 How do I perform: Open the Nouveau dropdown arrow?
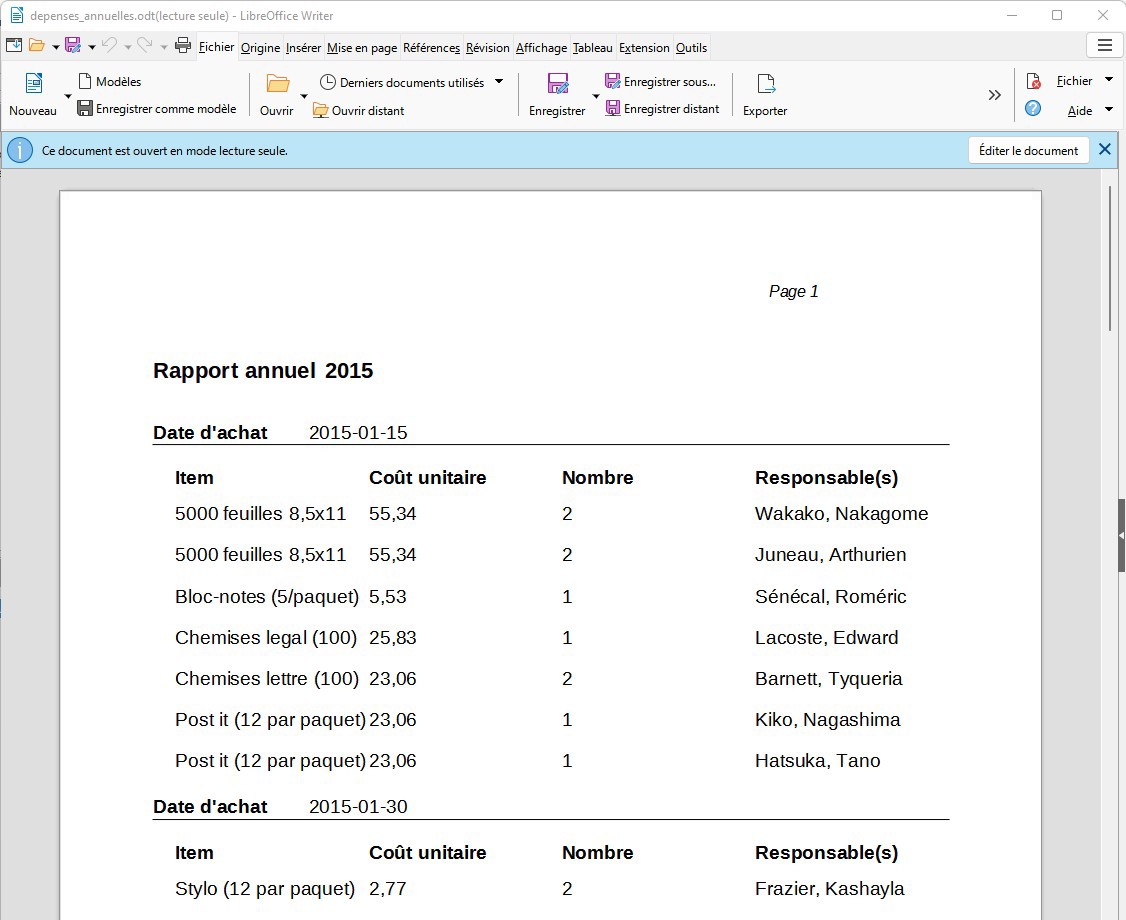68,97
